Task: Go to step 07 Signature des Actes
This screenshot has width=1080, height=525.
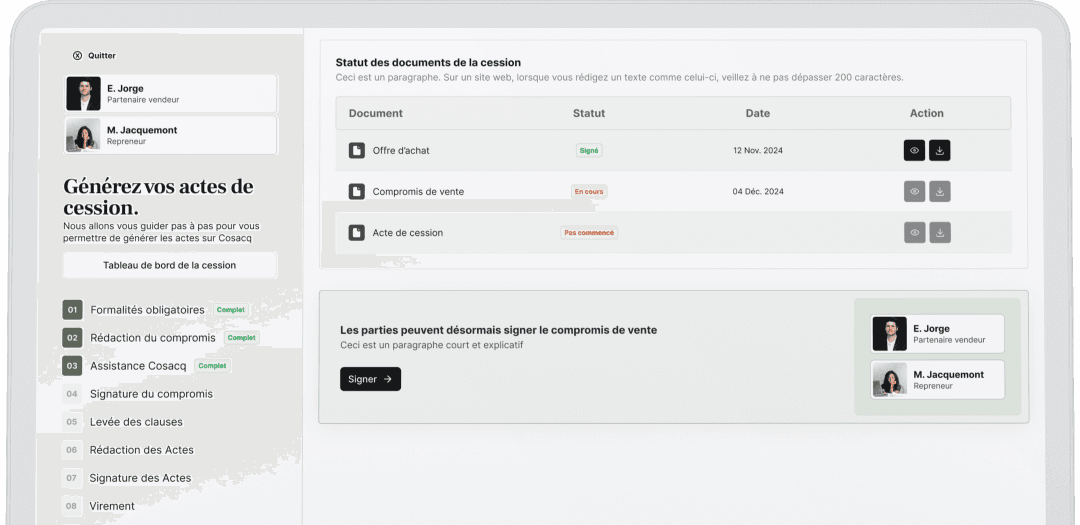Action: pyautogui.click(x=127, y=478)
